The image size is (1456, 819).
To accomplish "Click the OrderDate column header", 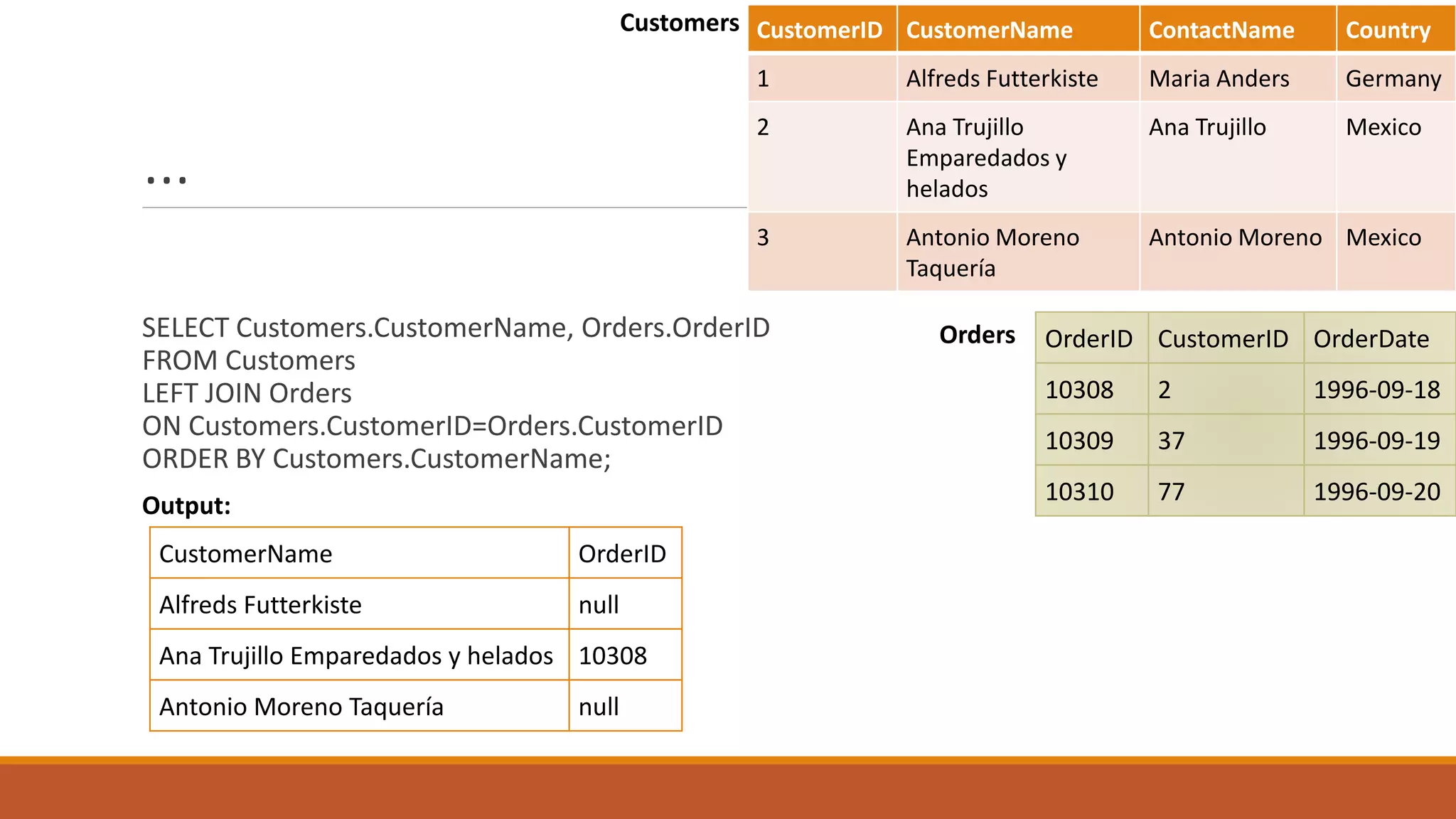I will [1371, 338].
